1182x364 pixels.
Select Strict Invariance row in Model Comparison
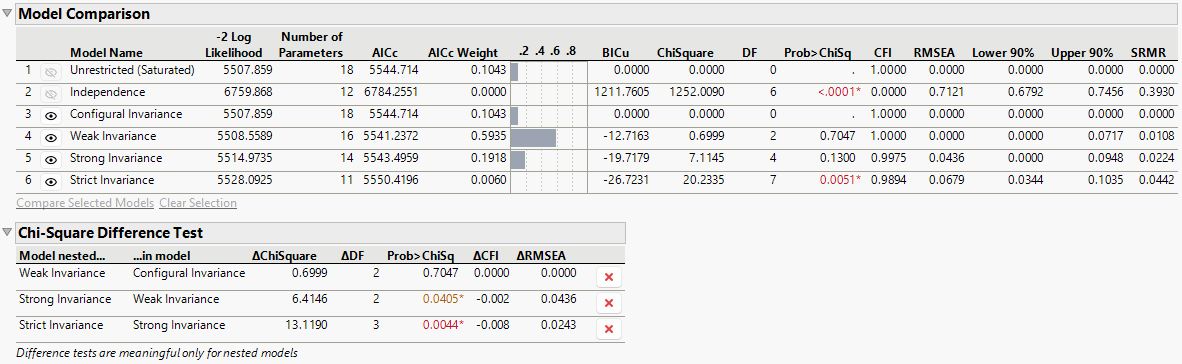[595, 181]
